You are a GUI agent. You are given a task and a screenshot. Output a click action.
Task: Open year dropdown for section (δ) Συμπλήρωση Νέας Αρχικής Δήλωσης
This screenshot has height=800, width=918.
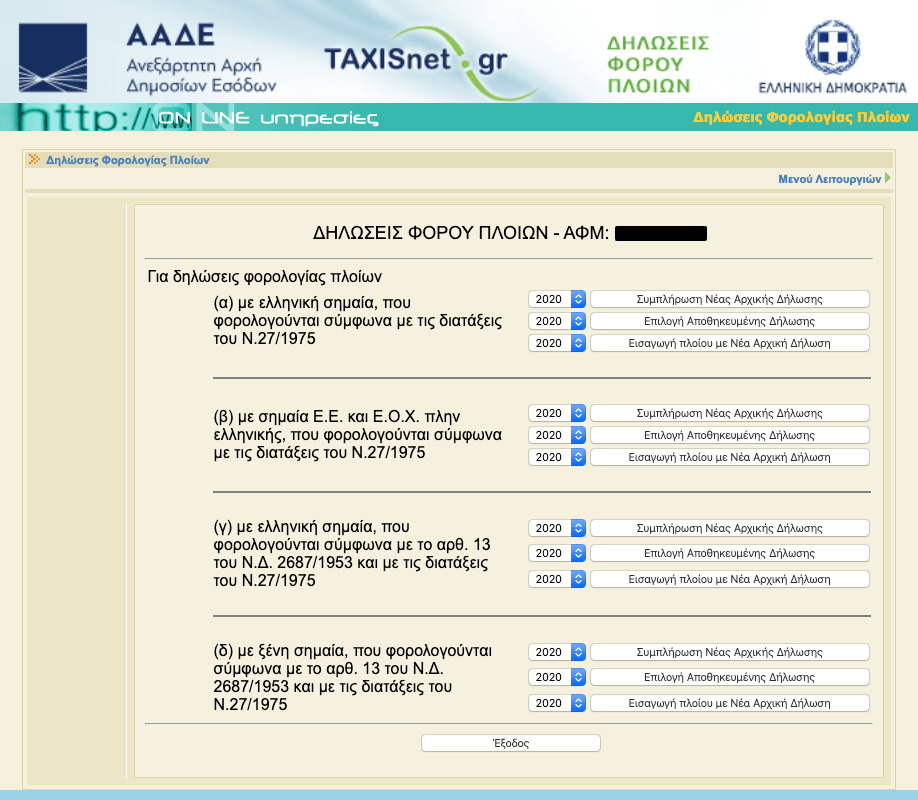point(557,652)
